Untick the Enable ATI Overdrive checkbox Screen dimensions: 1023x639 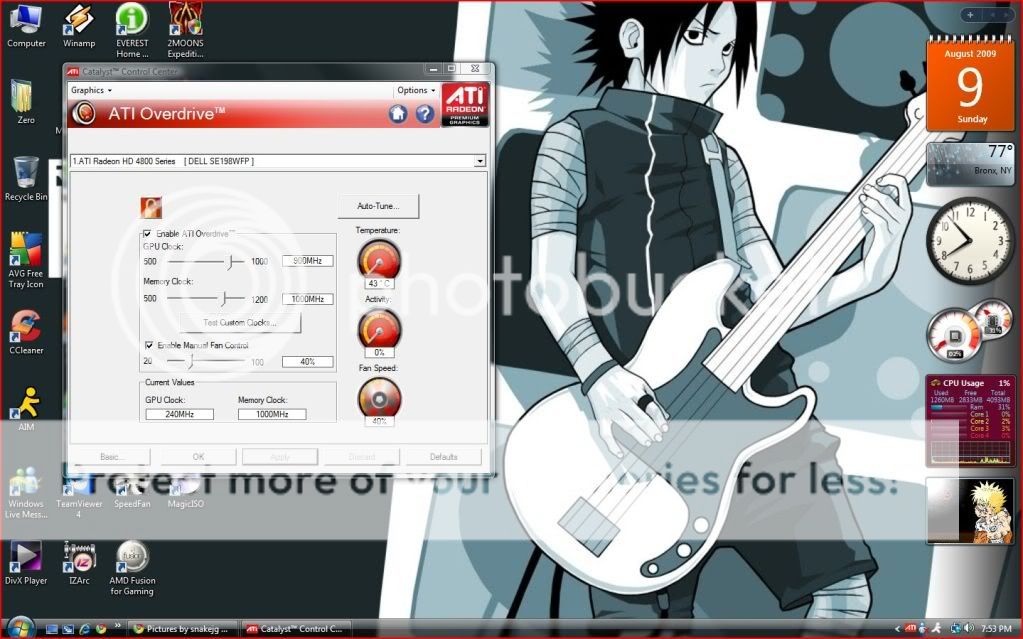tap(147, 234)
